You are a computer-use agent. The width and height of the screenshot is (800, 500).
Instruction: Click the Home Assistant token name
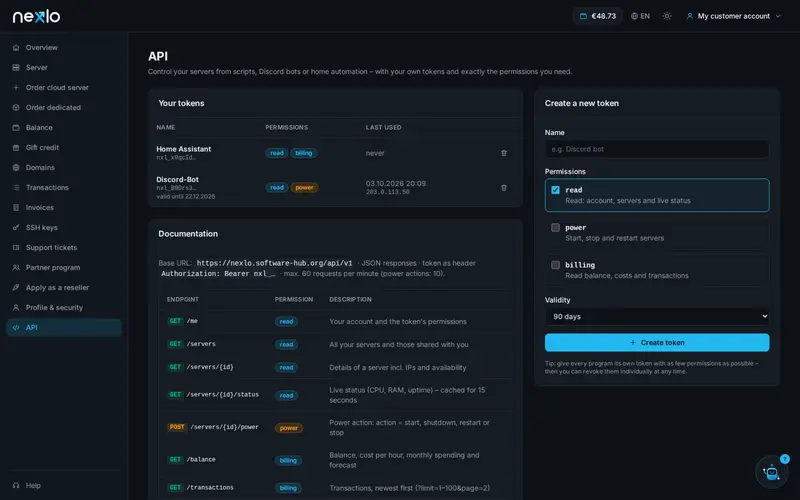[x=184, y=149]
